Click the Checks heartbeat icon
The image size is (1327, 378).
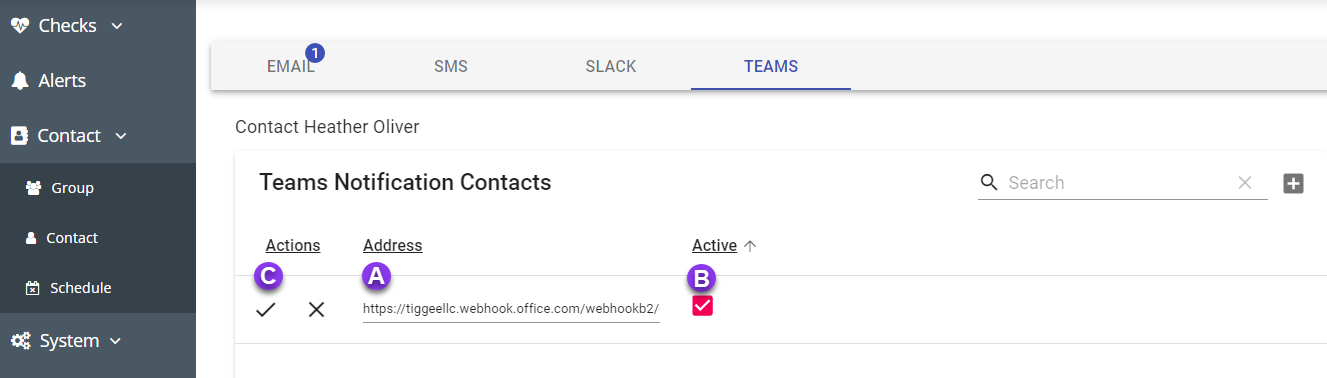[19, 25]
